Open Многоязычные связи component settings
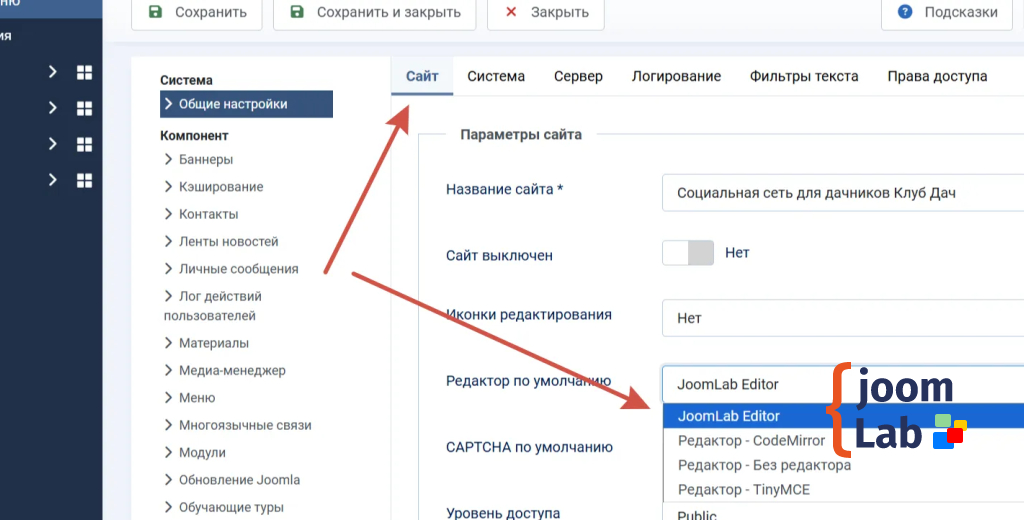This screenshot has width=1024, height=520. 245,425
